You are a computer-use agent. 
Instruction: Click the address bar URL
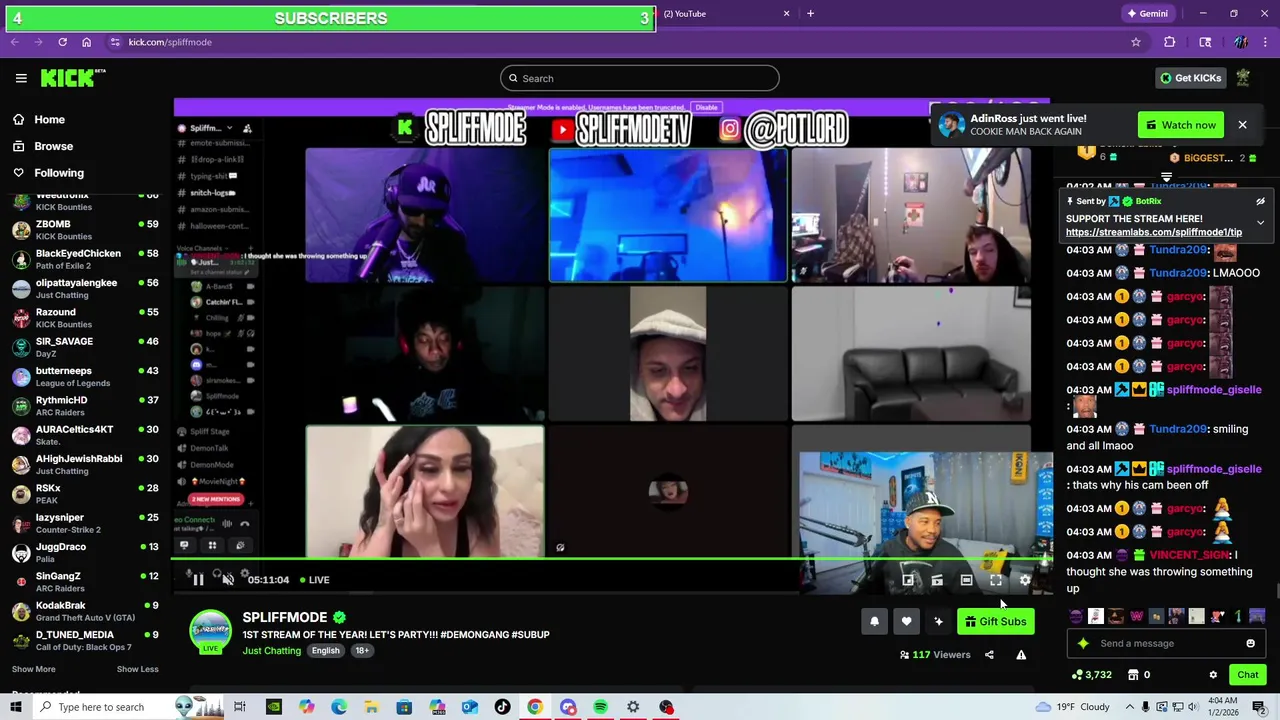(170, 42)
